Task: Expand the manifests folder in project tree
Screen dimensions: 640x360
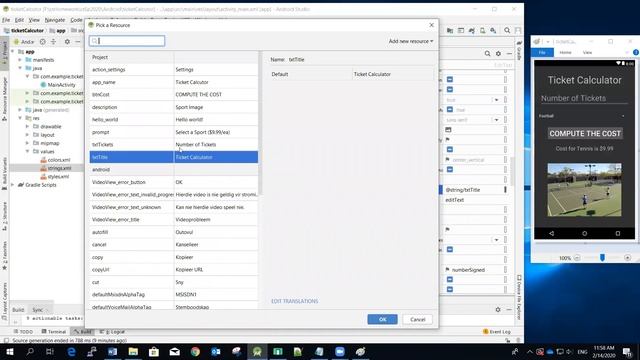Action: 20,60
